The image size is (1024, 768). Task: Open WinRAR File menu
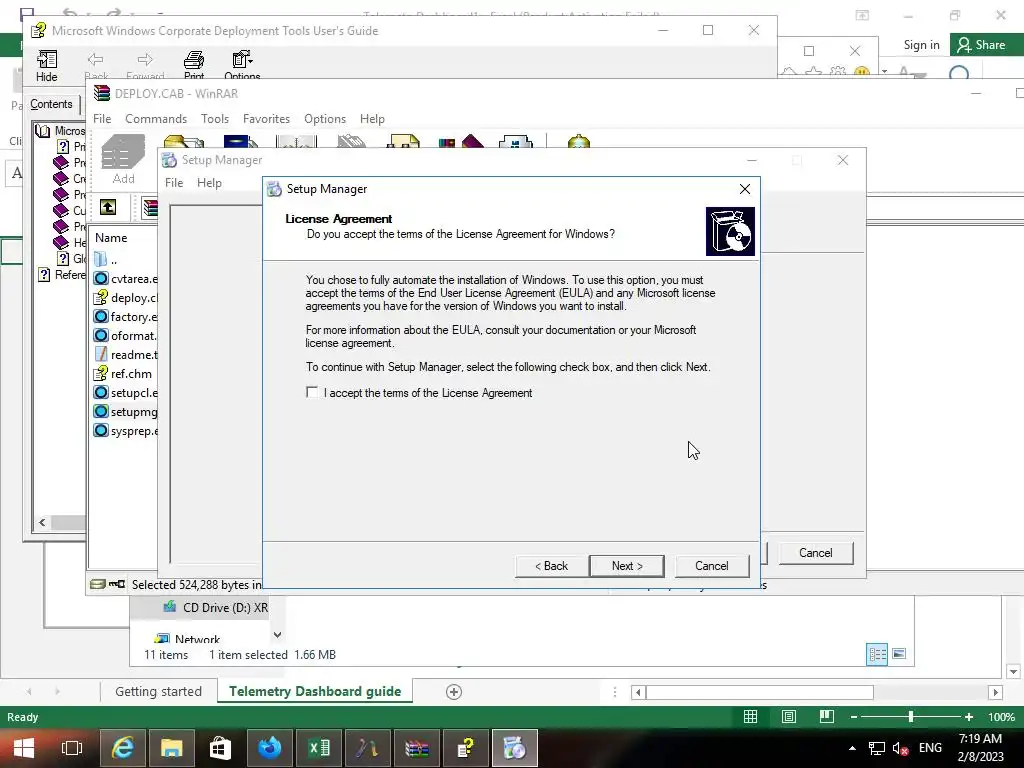tap(102, 119)
